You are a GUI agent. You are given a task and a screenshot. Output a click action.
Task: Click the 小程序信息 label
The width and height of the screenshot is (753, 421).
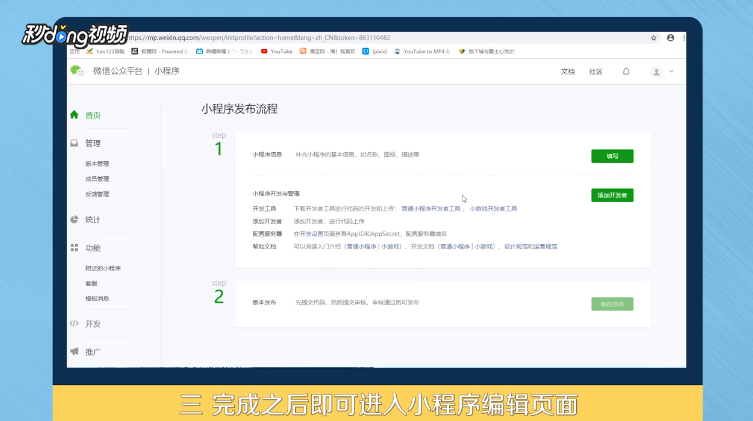267,155
